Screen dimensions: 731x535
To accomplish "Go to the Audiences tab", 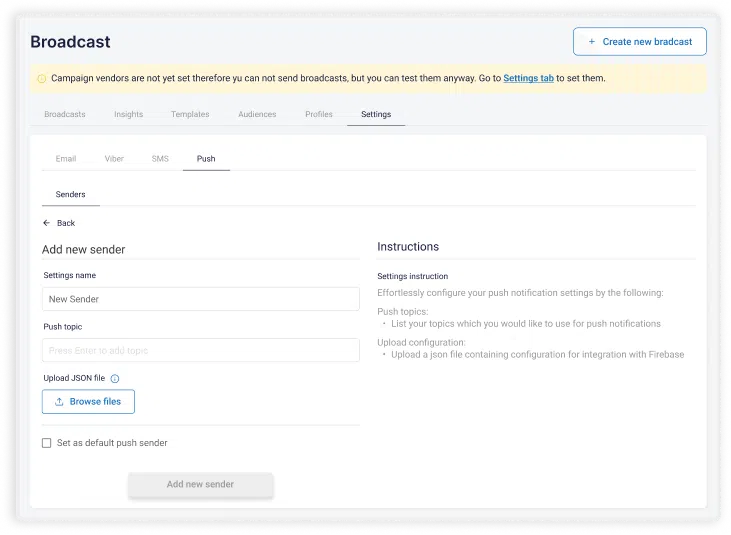I will pyautogui.click(x=257, y=115).
